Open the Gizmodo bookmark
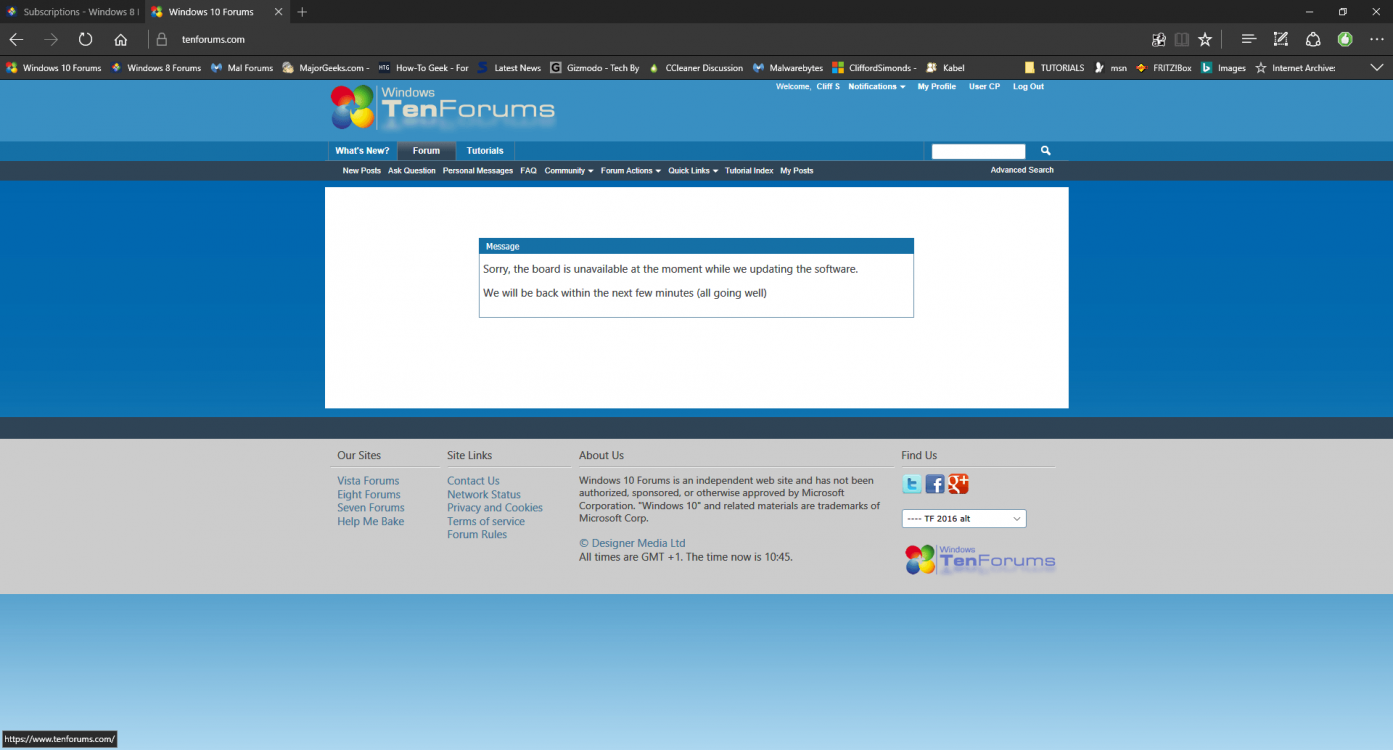Viewport: 1393px width, 750px height. pos(595,68)
